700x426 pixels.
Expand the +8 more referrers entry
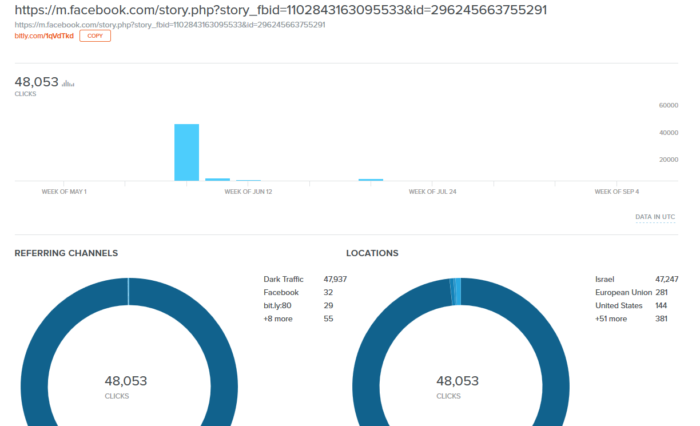(x=298, y=319)
